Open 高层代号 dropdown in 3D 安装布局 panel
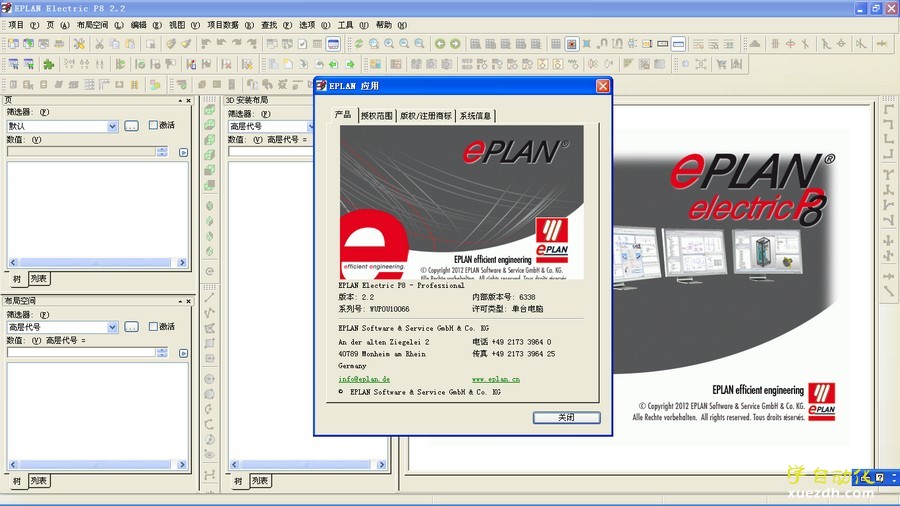 pyautogui.click(x=311, y=126)
